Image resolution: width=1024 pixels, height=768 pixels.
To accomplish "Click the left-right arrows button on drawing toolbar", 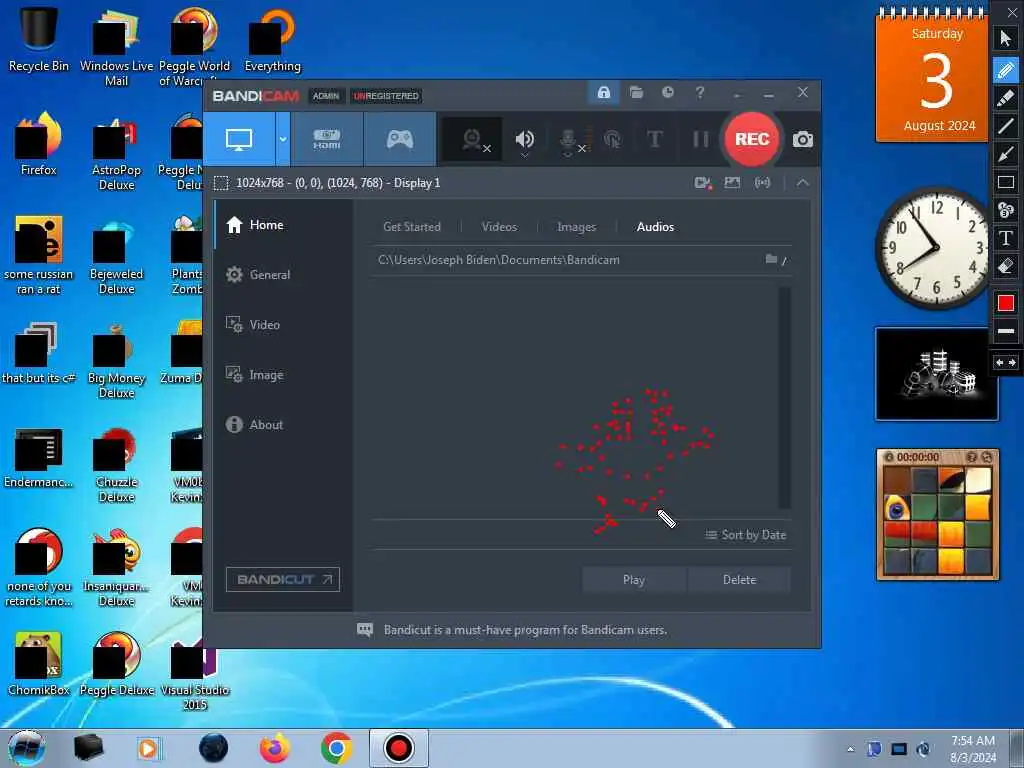I will [1006, 362].
